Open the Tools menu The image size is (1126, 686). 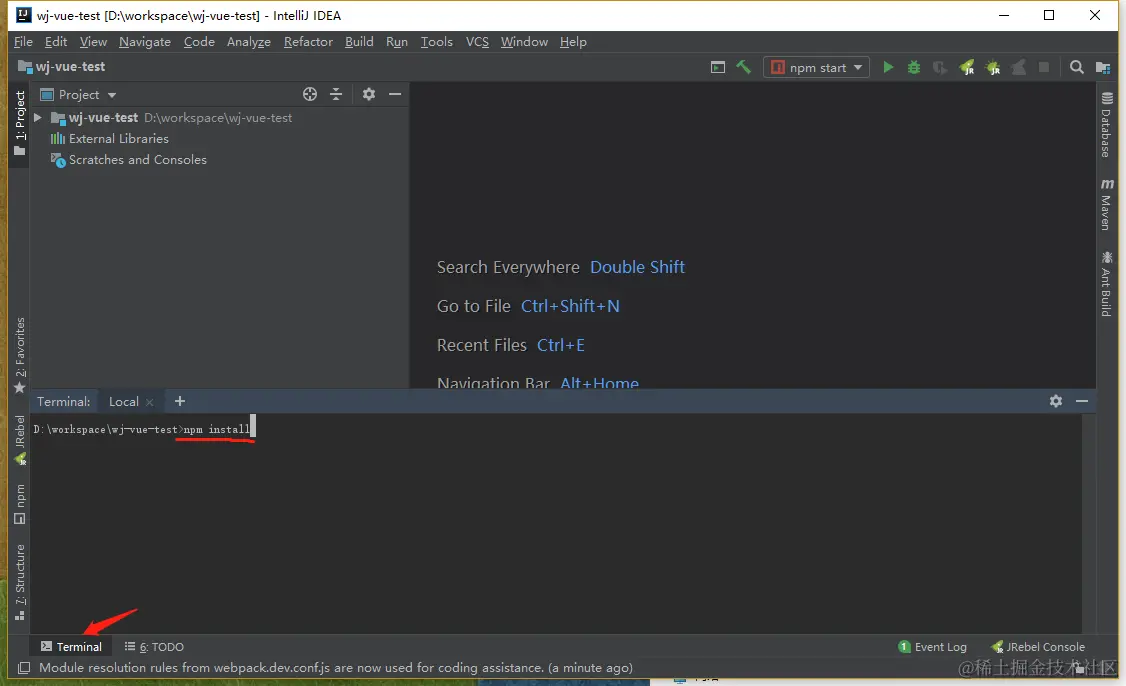437,42
